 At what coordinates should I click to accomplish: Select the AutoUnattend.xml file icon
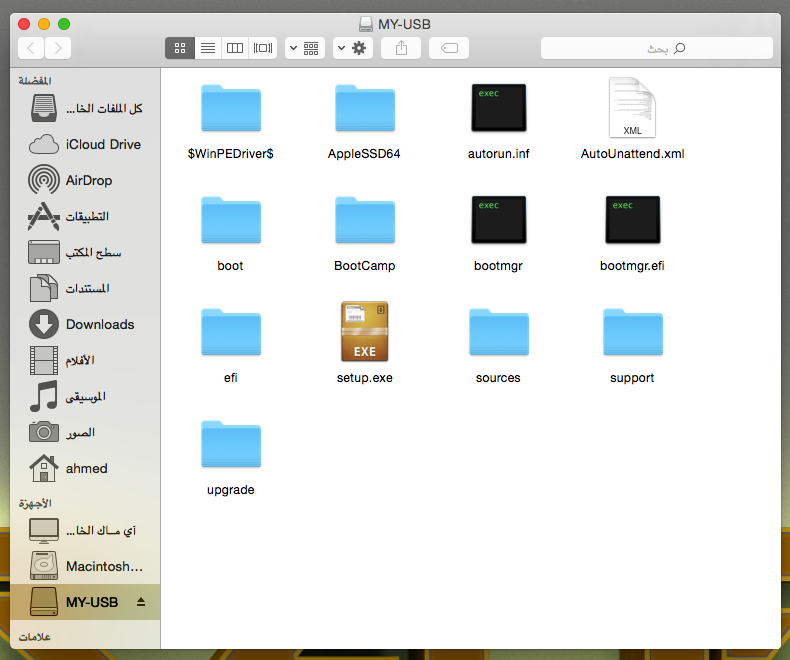[x=632, y=107]
